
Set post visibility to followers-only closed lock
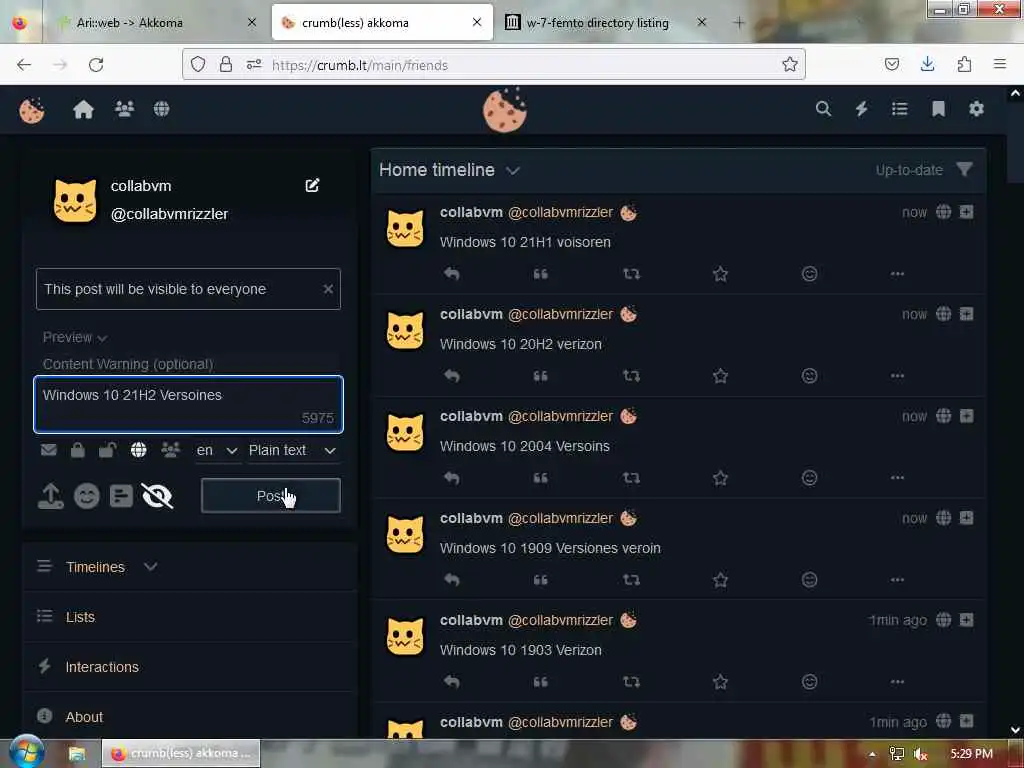pyautogui.click(x=78, y=450)
